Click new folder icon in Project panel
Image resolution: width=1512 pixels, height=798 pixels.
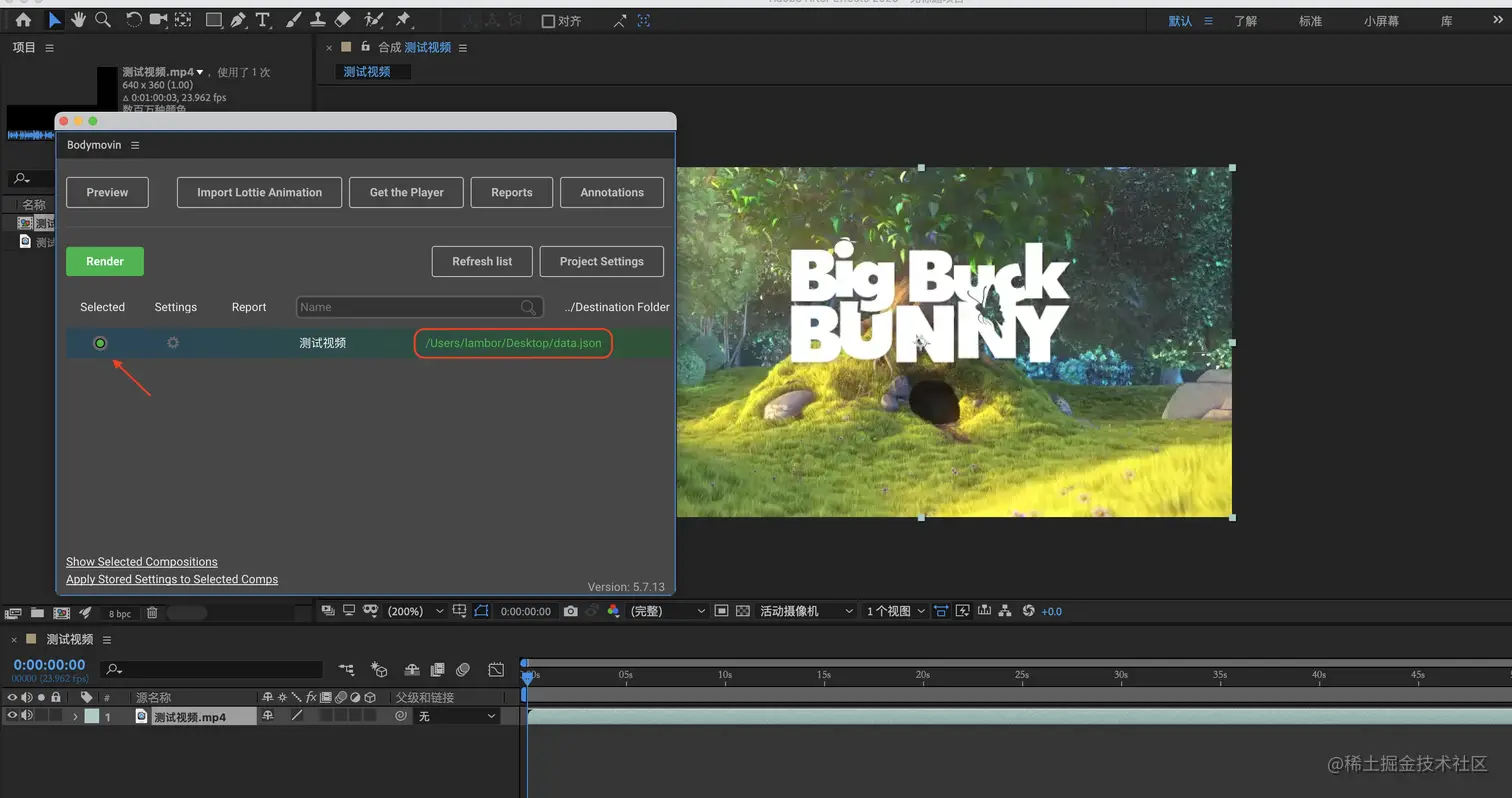(37, 613)
